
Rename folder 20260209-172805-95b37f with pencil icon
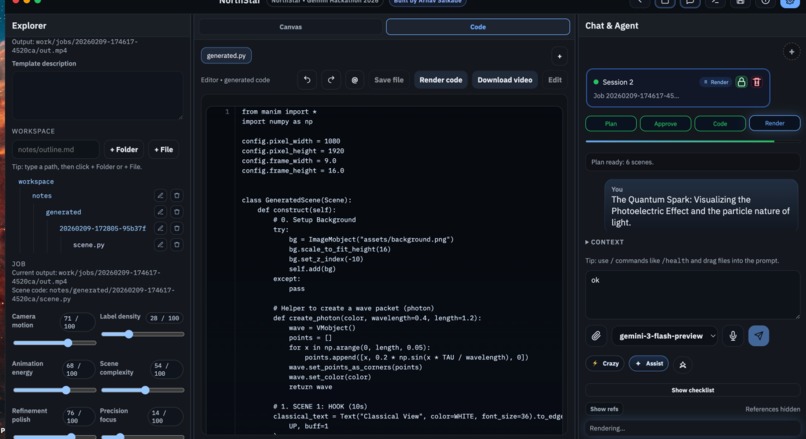pos(160,228)
